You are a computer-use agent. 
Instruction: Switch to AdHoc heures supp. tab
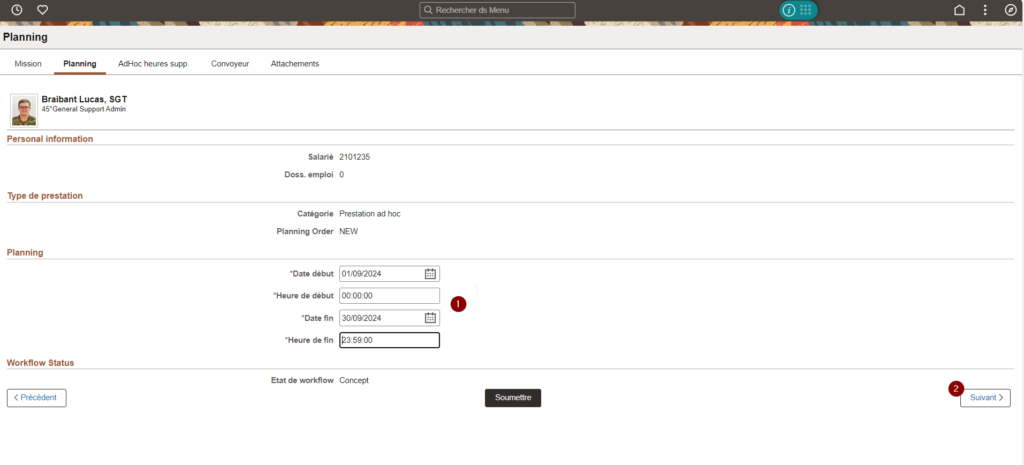click(x=153, y=64)
